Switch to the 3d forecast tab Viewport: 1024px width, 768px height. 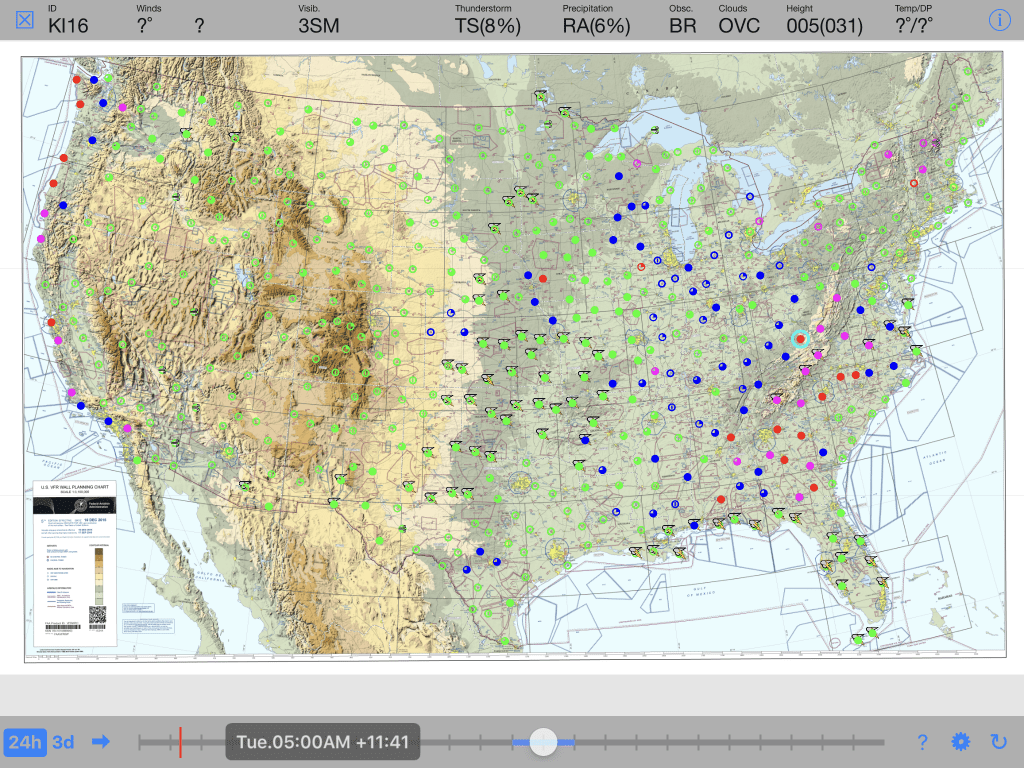click(x=62, y=742)
